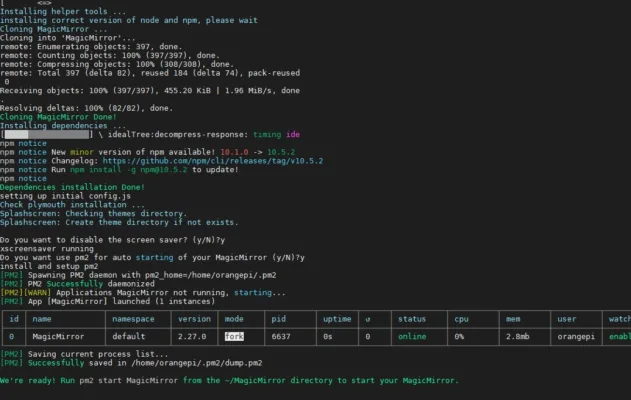Click the 'namespace' column header

[133, 319]
